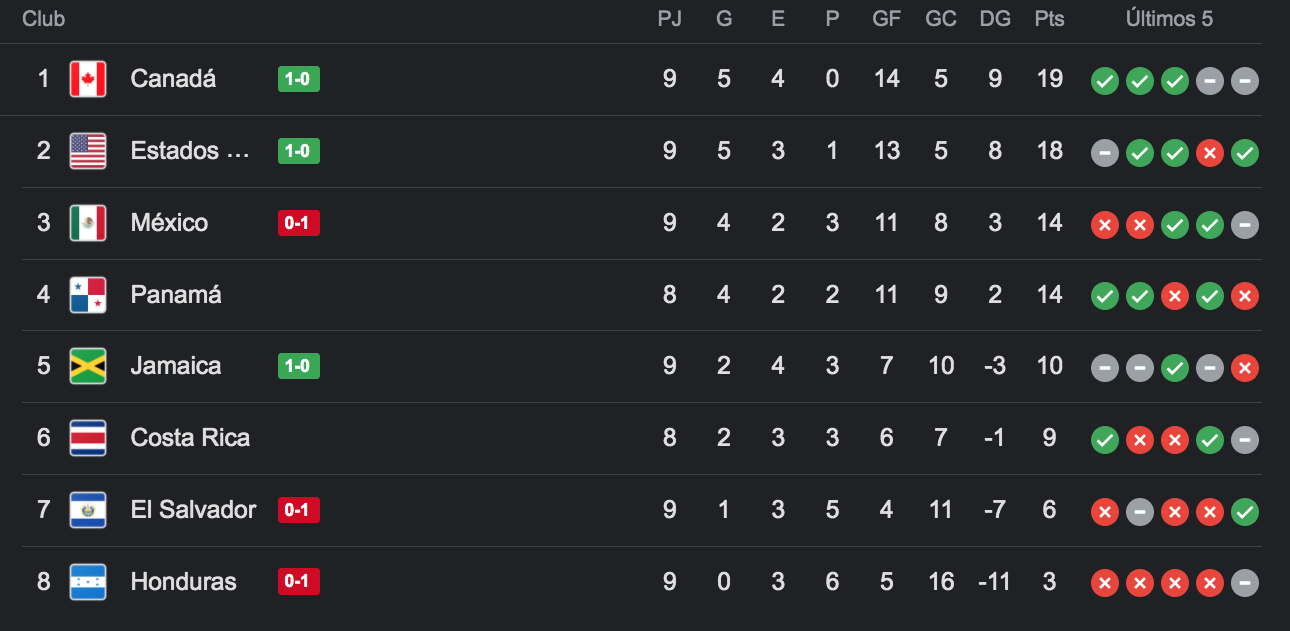Click the Panamá flag icon
This screenshot has height=631, width=1290.
pos(88,294)
